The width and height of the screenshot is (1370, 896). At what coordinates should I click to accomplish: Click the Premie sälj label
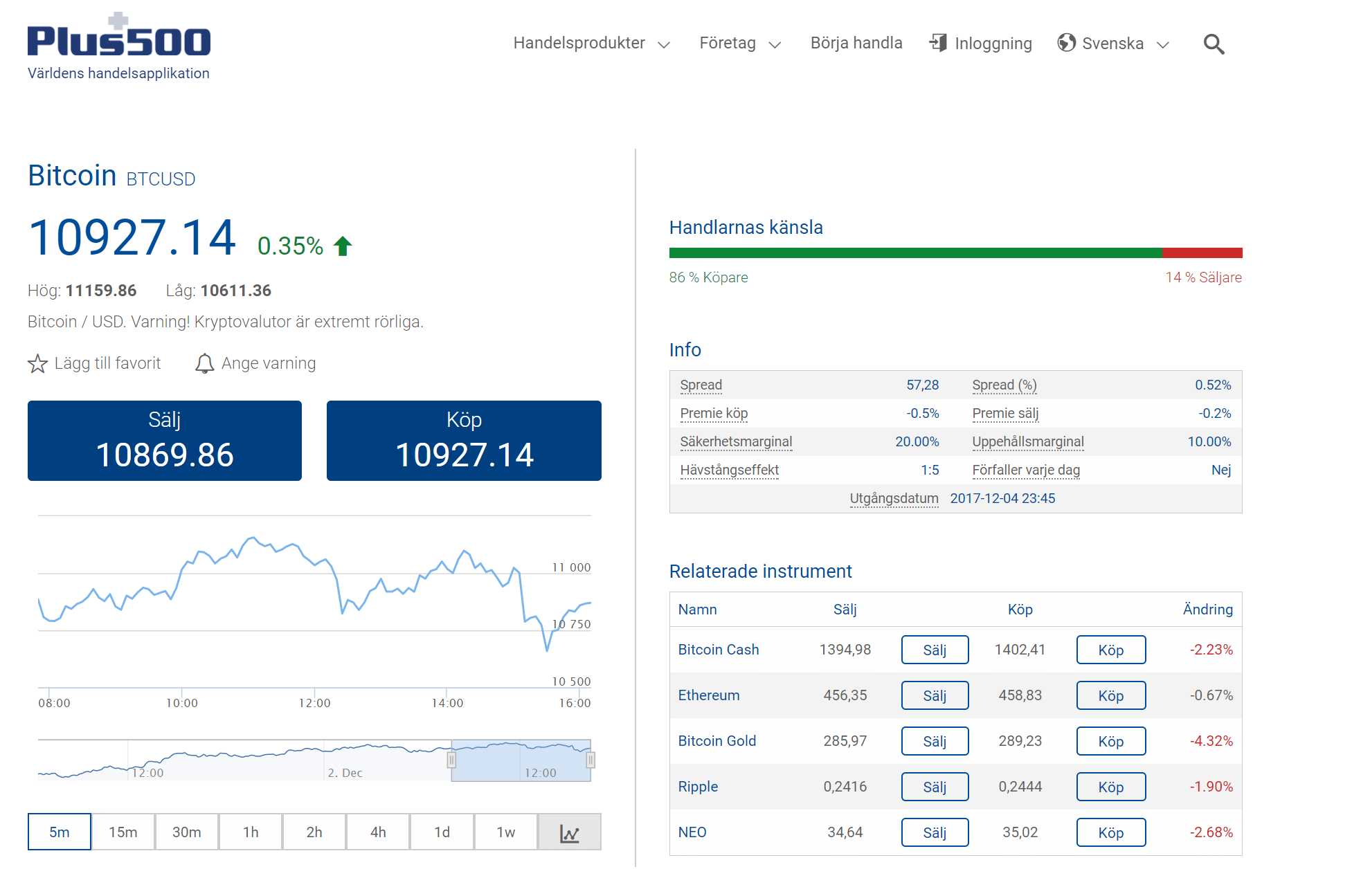[1005, 413]
